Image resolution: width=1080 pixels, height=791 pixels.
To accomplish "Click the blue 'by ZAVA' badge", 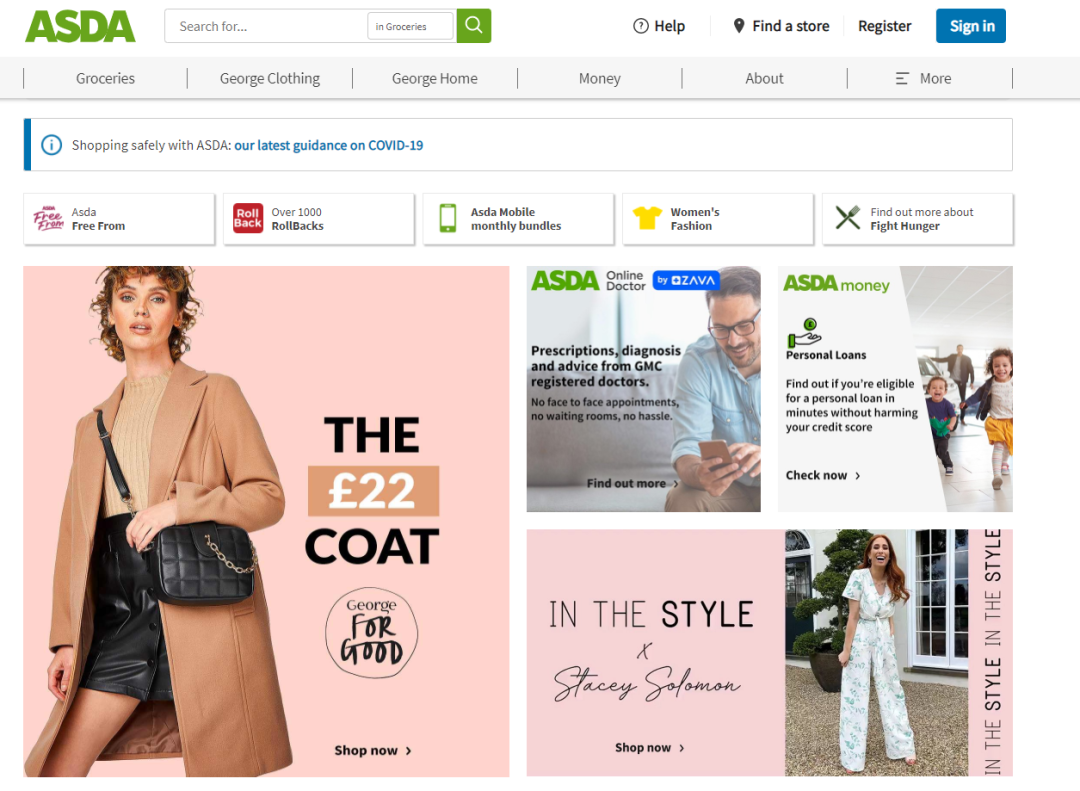I will click(686, 280).
